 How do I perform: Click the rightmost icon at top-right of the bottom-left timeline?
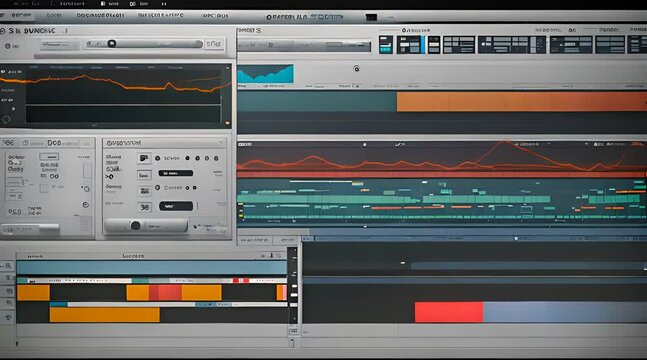pyautogui.click(x=279, y=256)
